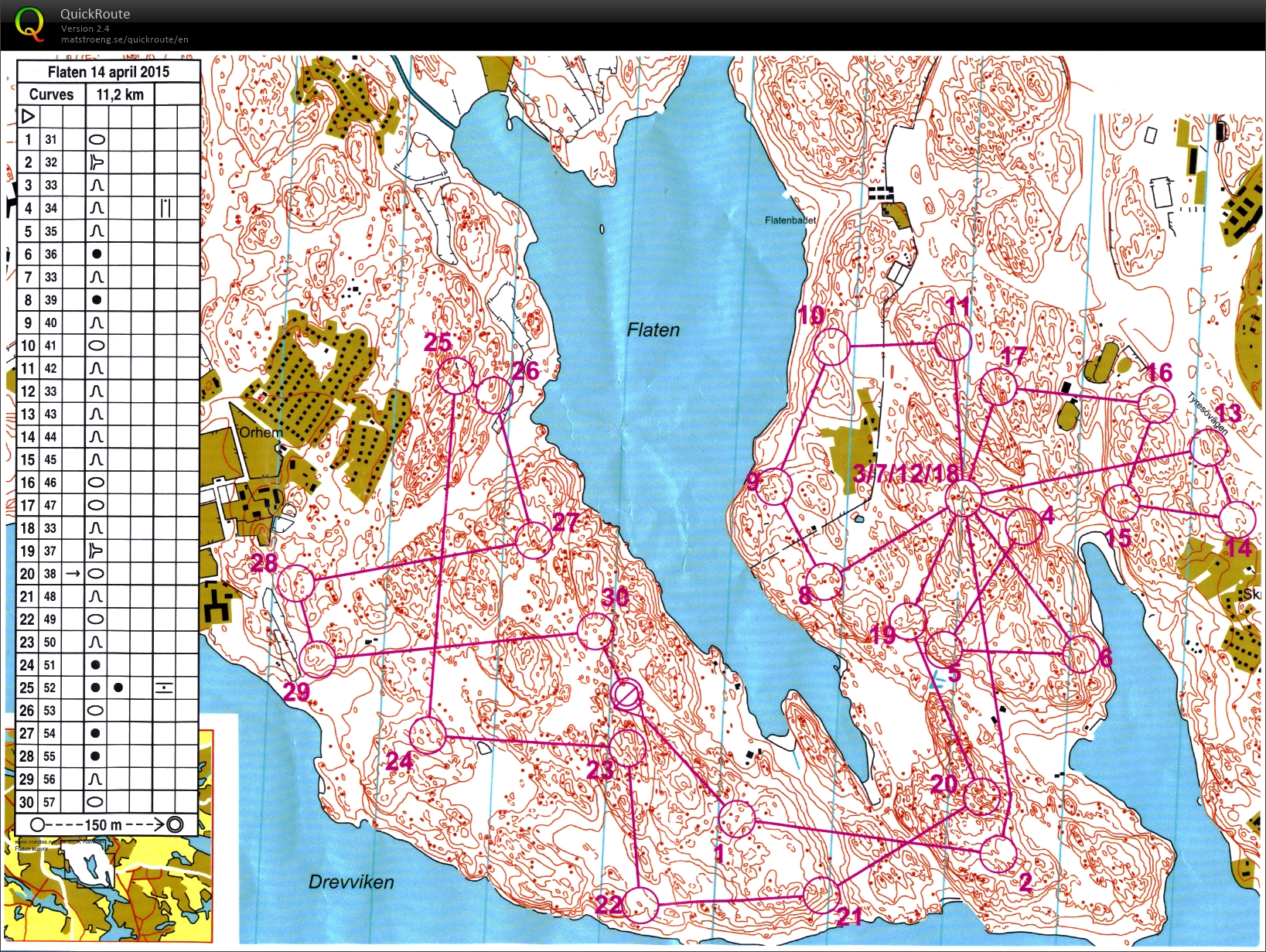Click the finish double-circle in the 150 m row
The height and width of the screenshot is (952, 1266).
pos(176,824)
